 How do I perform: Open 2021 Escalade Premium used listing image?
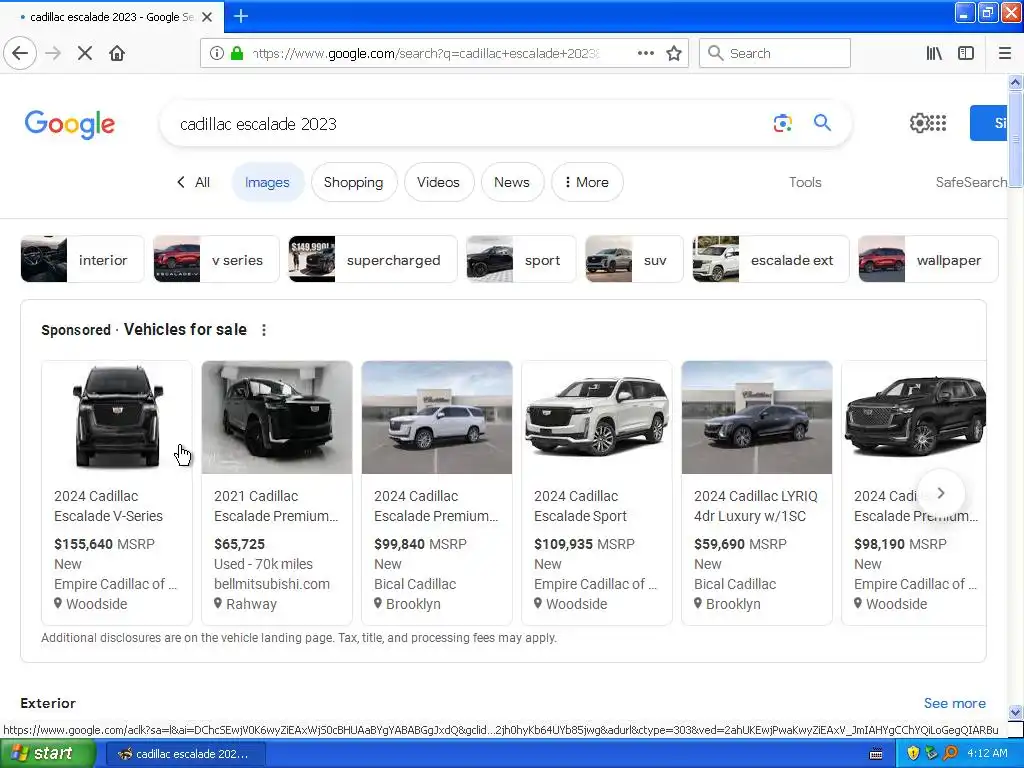point(277,417)
